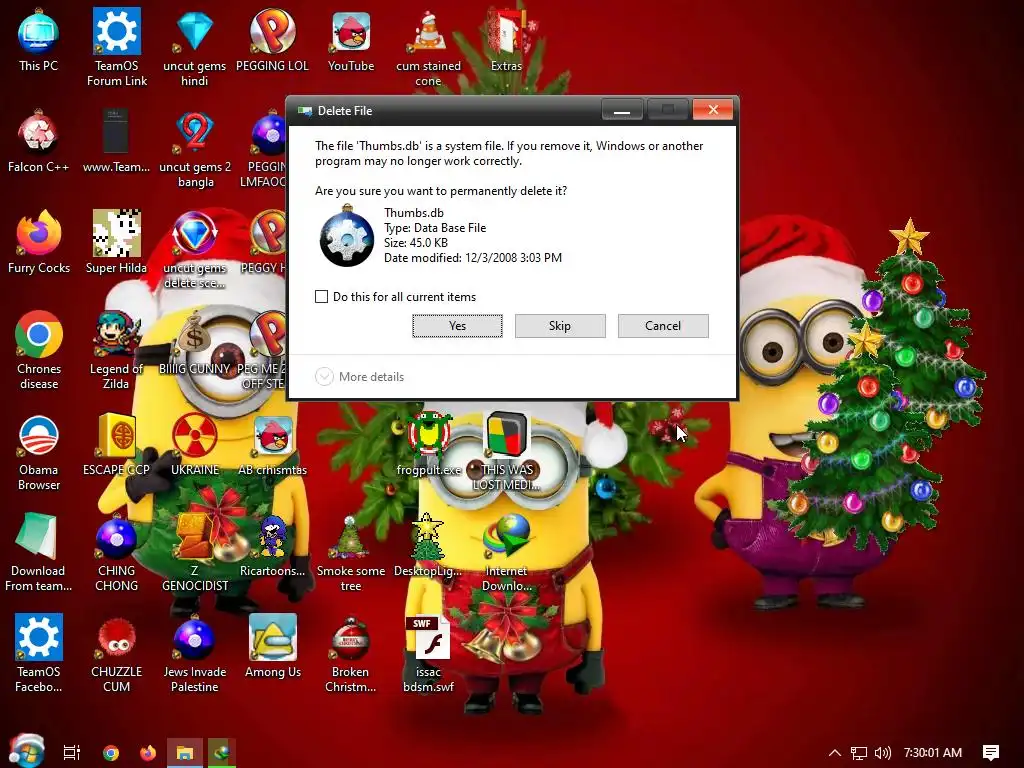The height and width of the screenshot is (768, 1024).
Task: Select the 'Broken Christm...' ornament icon
Action: click(x=351, y=654)
